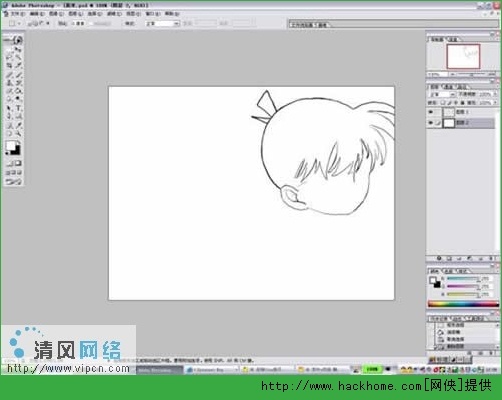
Task: Select the Zoom tool in the toolbox
Action: pyautogui.click(x=19, y=134)
